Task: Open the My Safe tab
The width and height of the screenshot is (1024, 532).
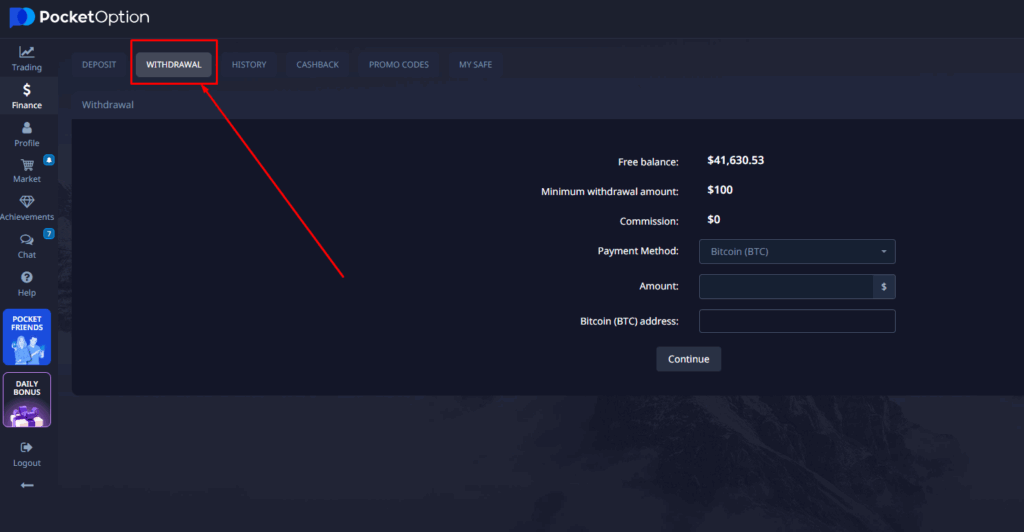Action: [x=475, y=65]
